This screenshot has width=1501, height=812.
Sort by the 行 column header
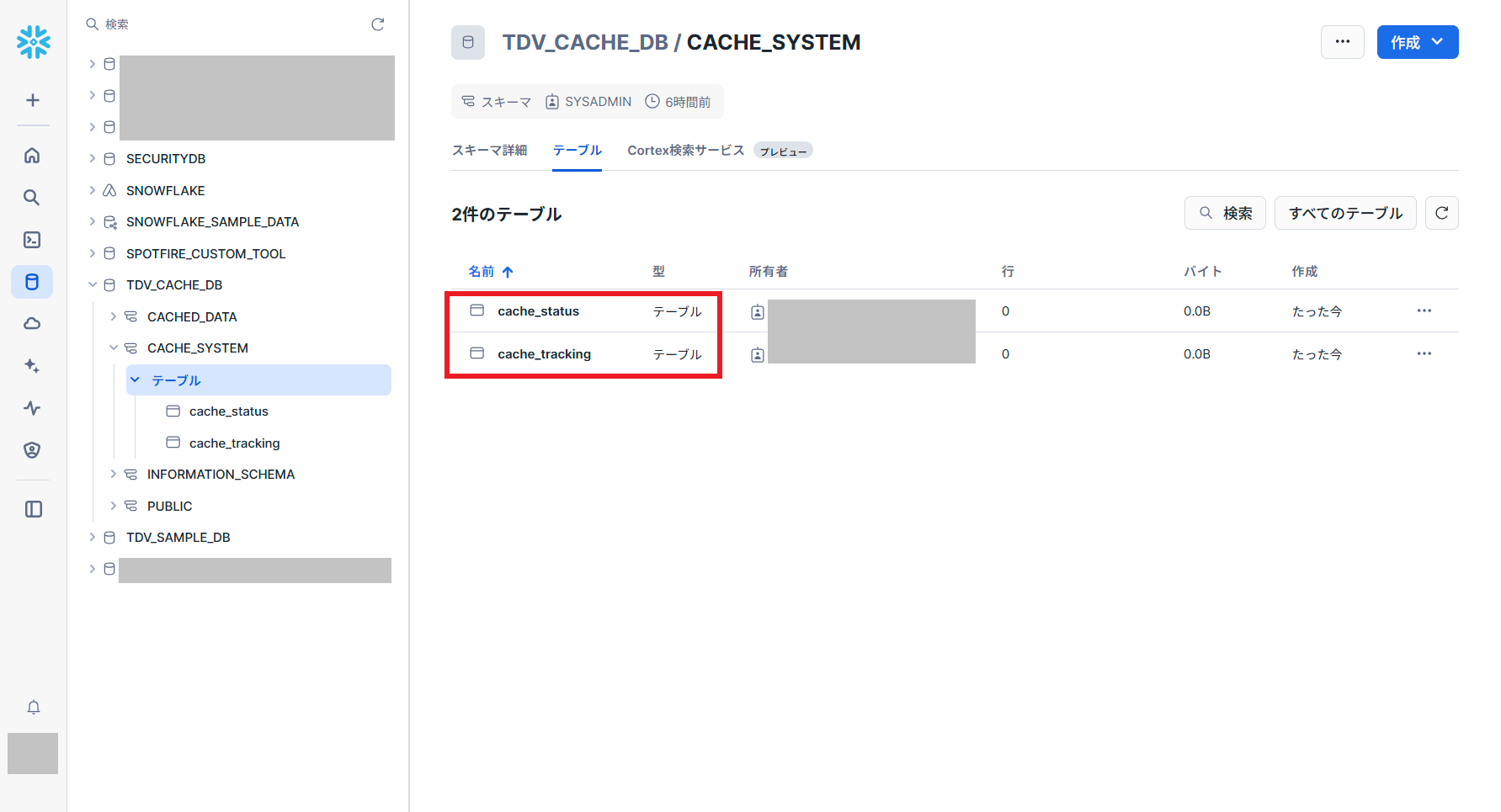click(1008, 271)
